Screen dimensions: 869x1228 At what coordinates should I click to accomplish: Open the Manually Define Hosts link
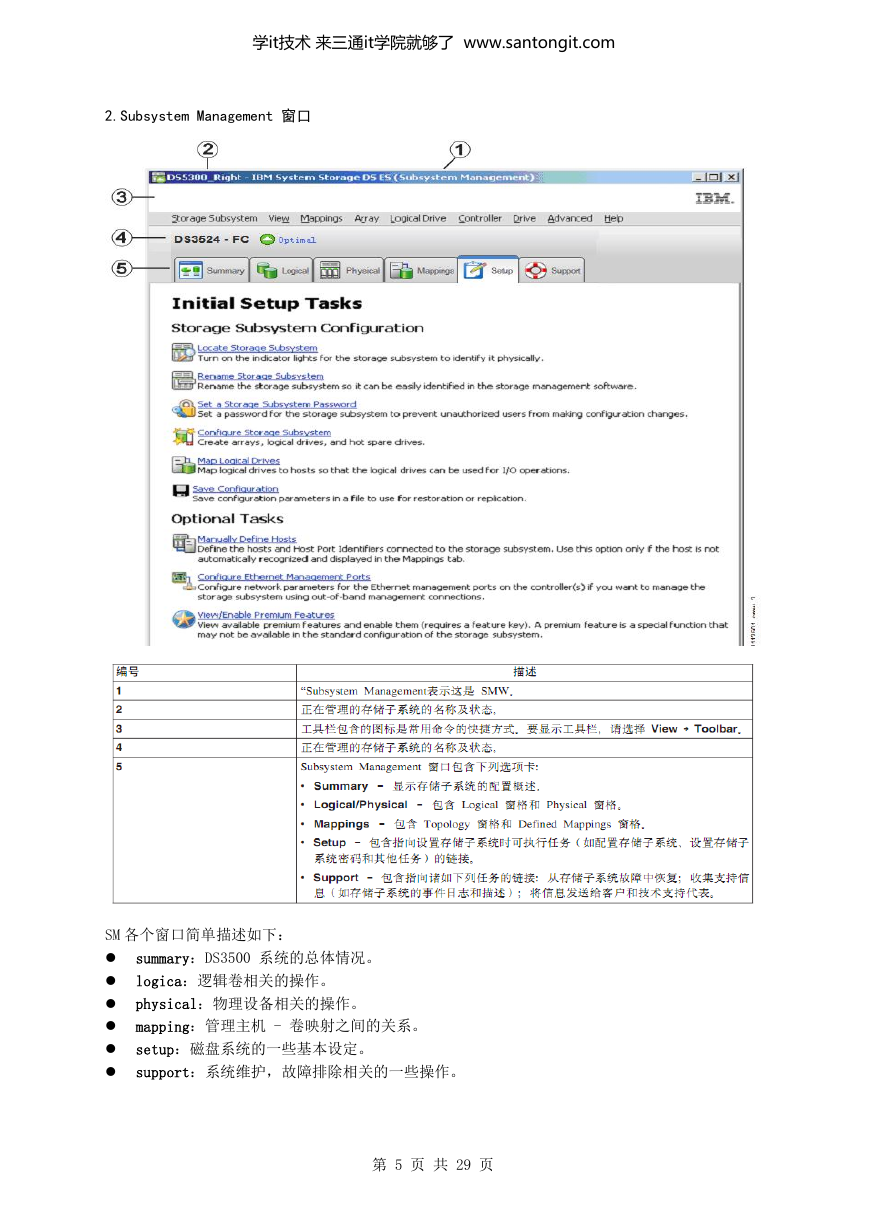pyautogui.click(x=246, y=539)
